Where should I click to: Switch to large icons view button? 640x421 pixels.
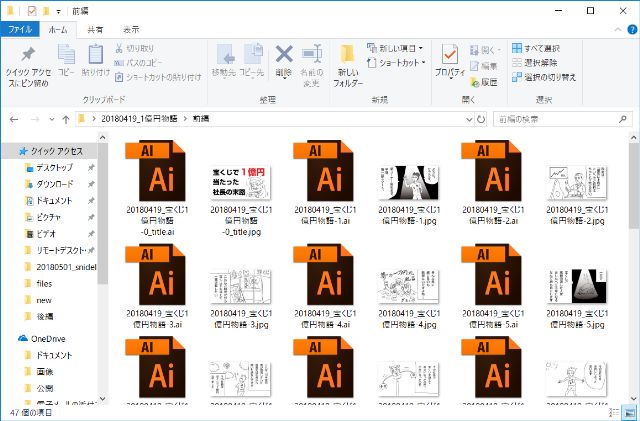[x=628, y=413]
